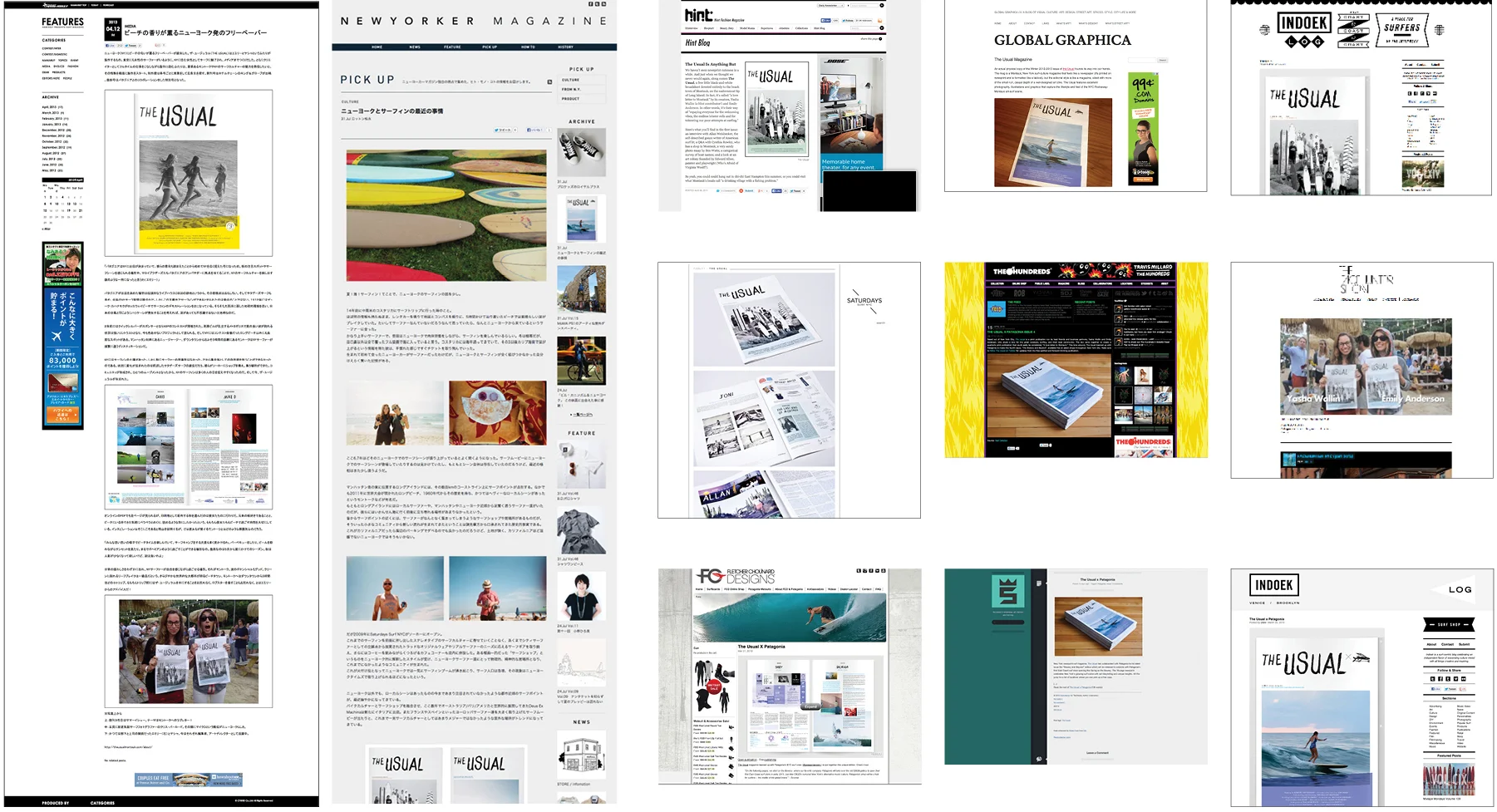The width and height of the screenshot is (1497, 812).
Task: Click the SURF SHOP banner in Indoek sidebar
Action: 1449,624
